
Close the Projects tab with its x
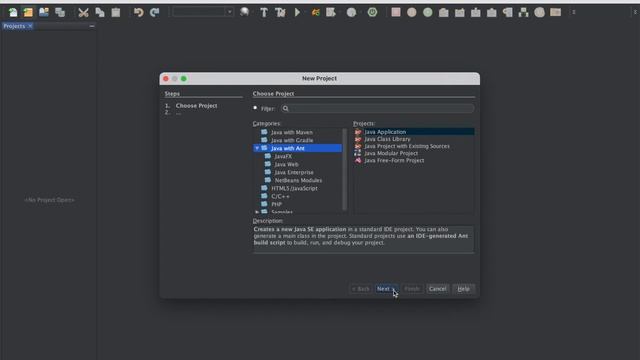tap(30, 26)
